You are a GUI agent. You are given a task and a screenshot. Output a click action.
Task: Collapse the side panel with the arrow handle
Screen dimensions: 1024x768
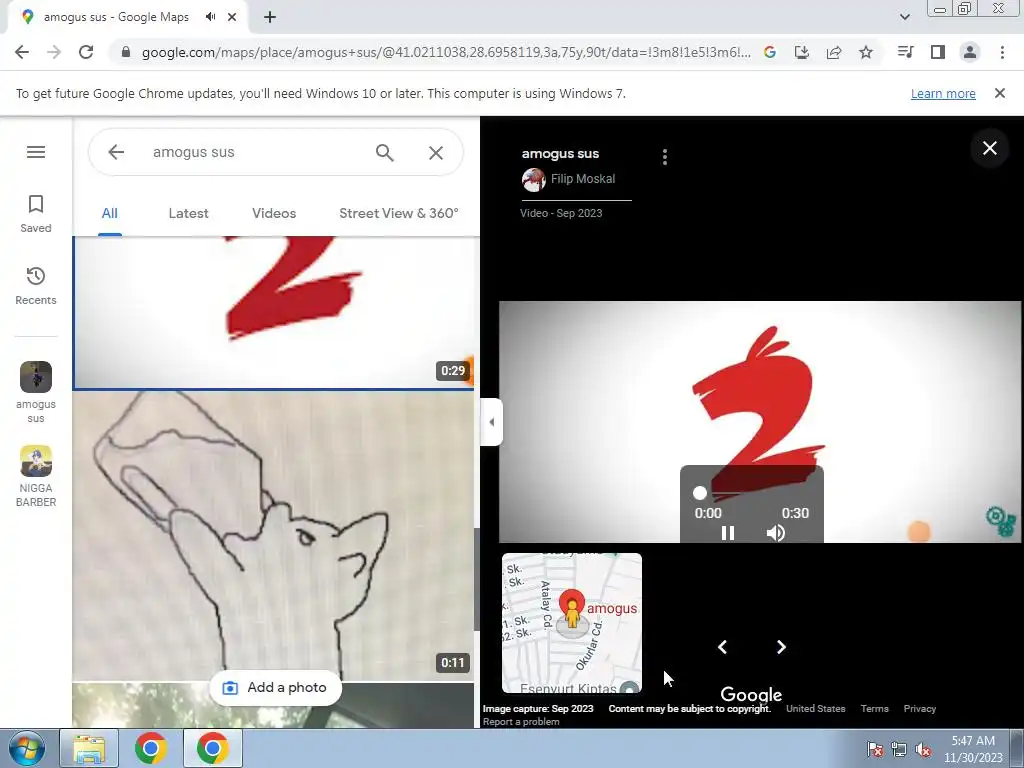pyautogui.click(x=491, y=422)
